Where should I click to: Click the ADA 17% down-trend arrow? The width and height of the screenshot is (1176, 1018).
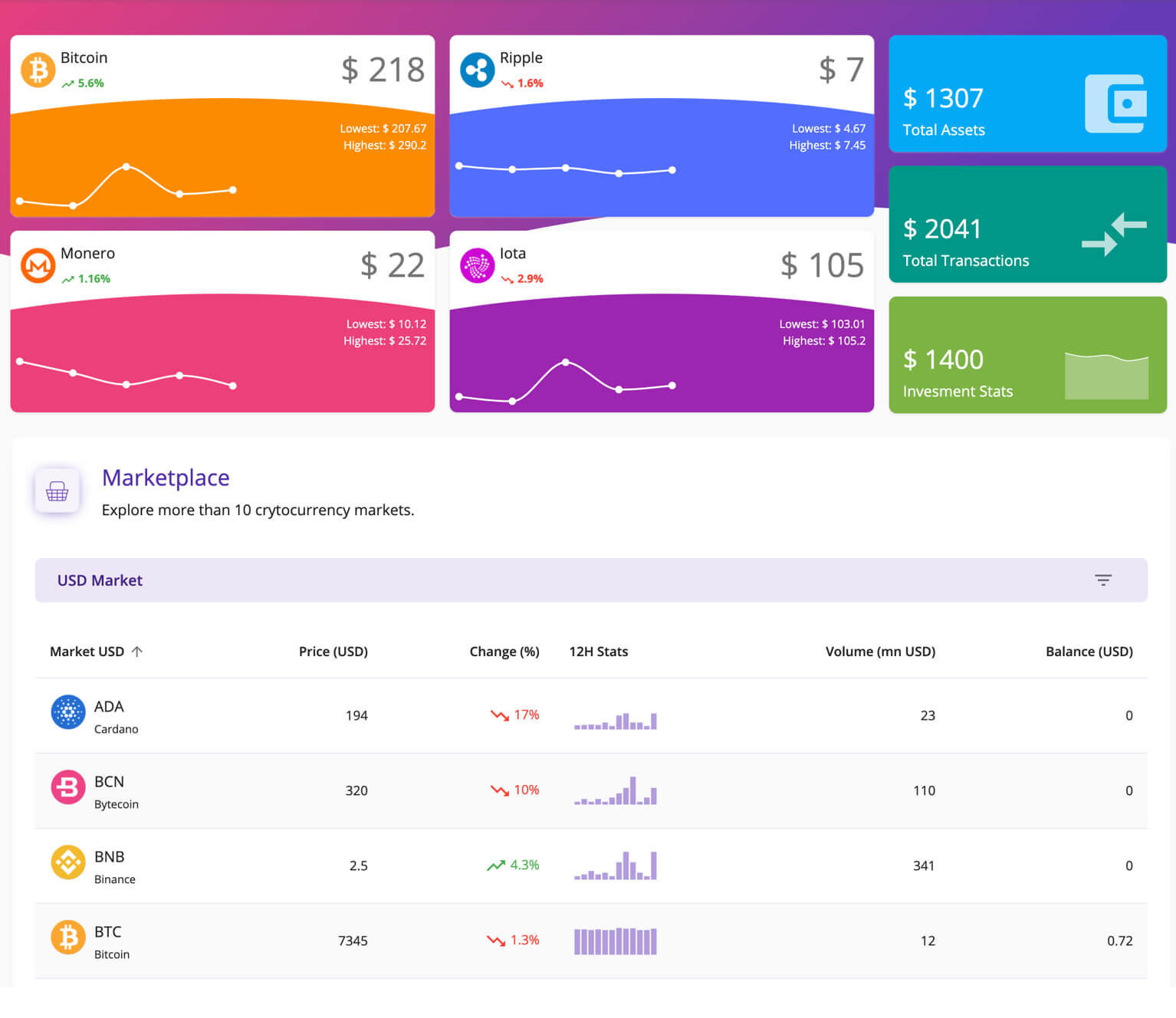click(500, 715)
